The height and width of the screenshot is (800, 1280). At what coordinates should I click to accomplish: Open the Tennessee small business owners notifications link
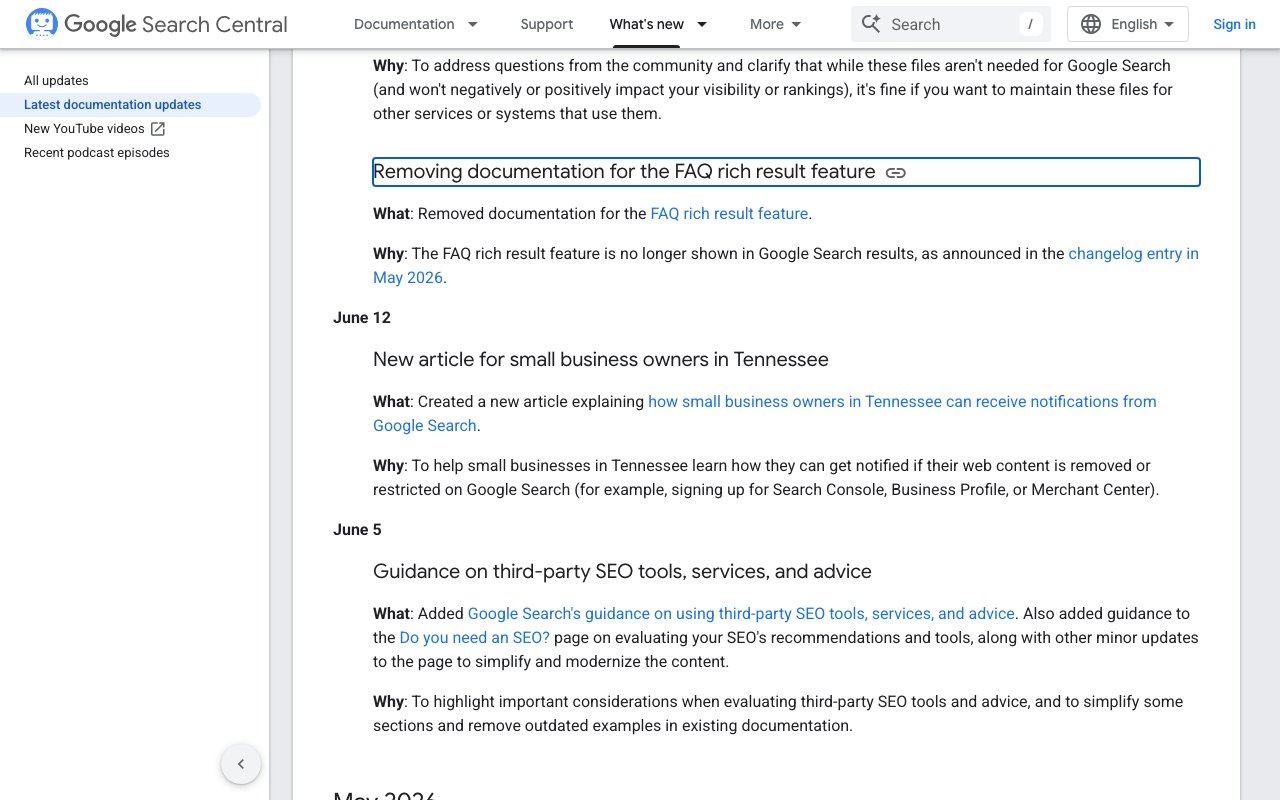pyautogui.click(x=765, y=414)
